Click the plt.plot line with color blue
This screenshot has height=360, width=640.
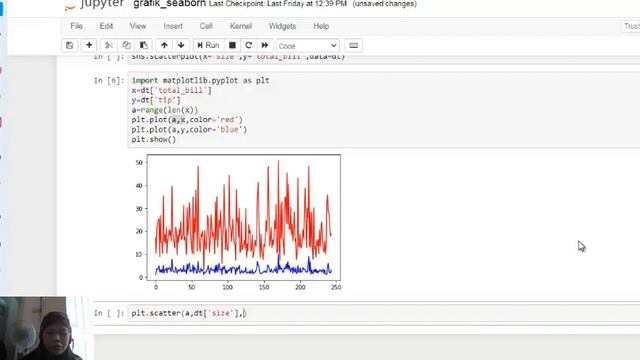(x=189, y=129)
